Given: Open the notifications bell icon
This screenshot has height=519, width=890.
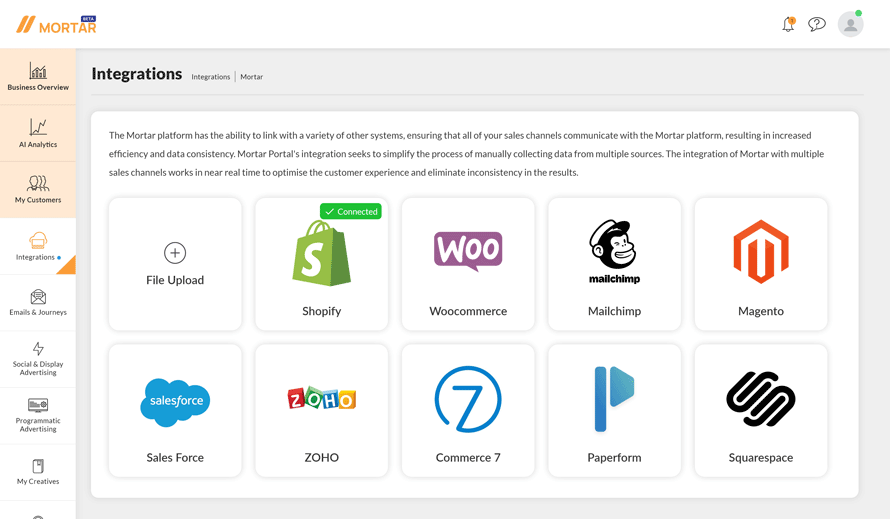Looking at the screenshot, I should 788,24.
